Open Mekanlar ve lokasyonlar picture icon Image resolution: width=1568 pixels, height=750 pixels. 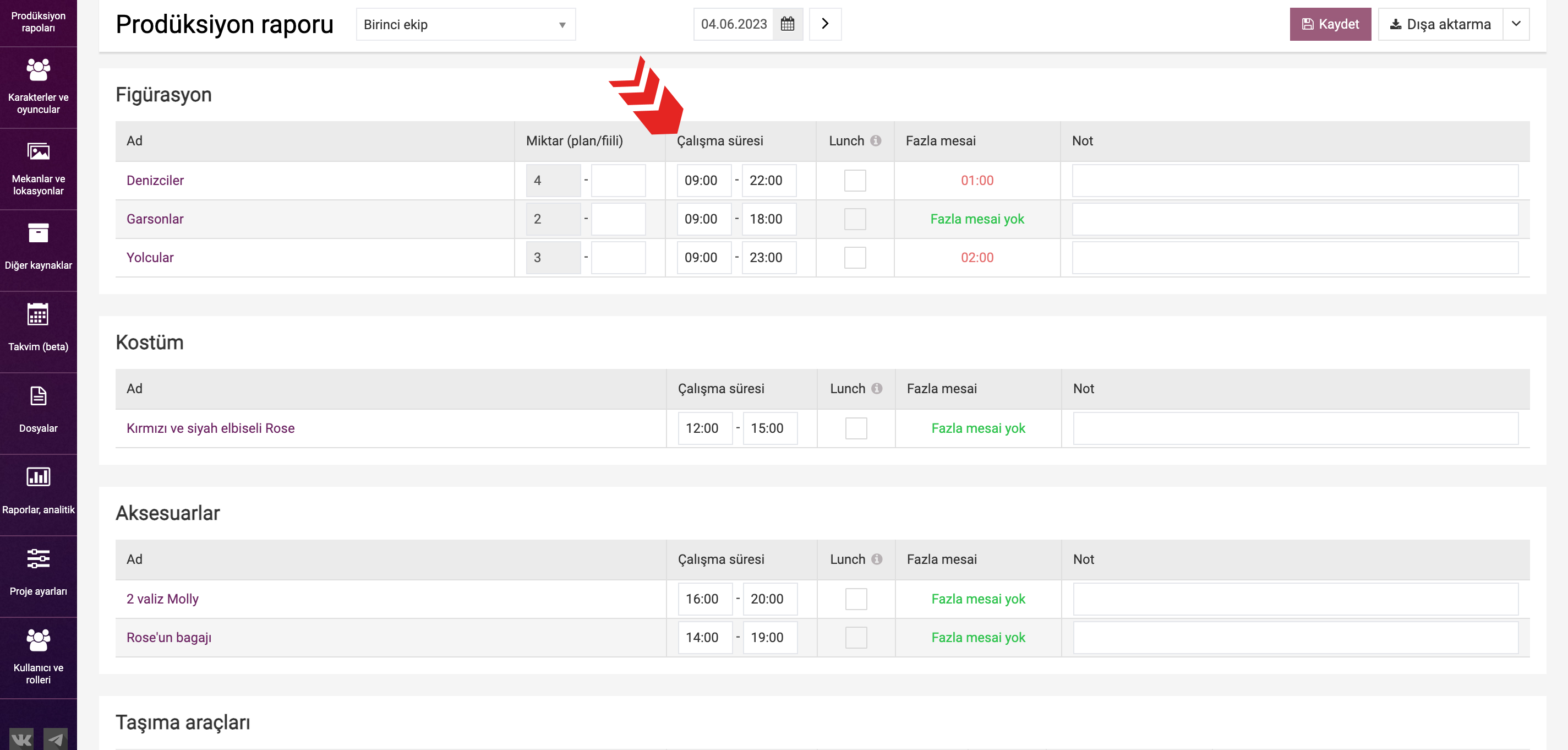[x=39, y=151]
